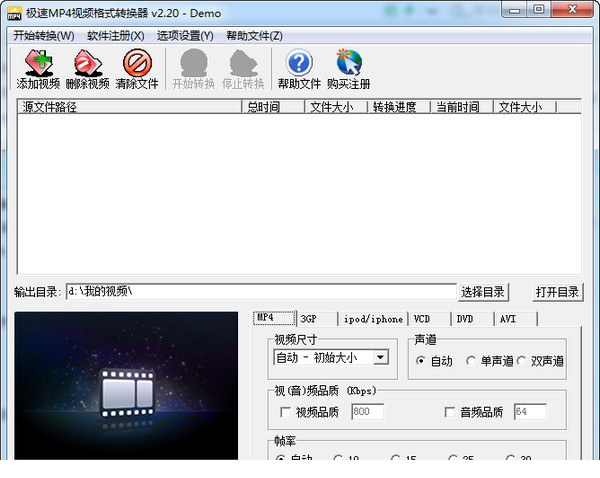The image size is (600, 478).
Task: Switch to the ipod/iphone tab
Action: pyautogui.click(x=373, y=319)
